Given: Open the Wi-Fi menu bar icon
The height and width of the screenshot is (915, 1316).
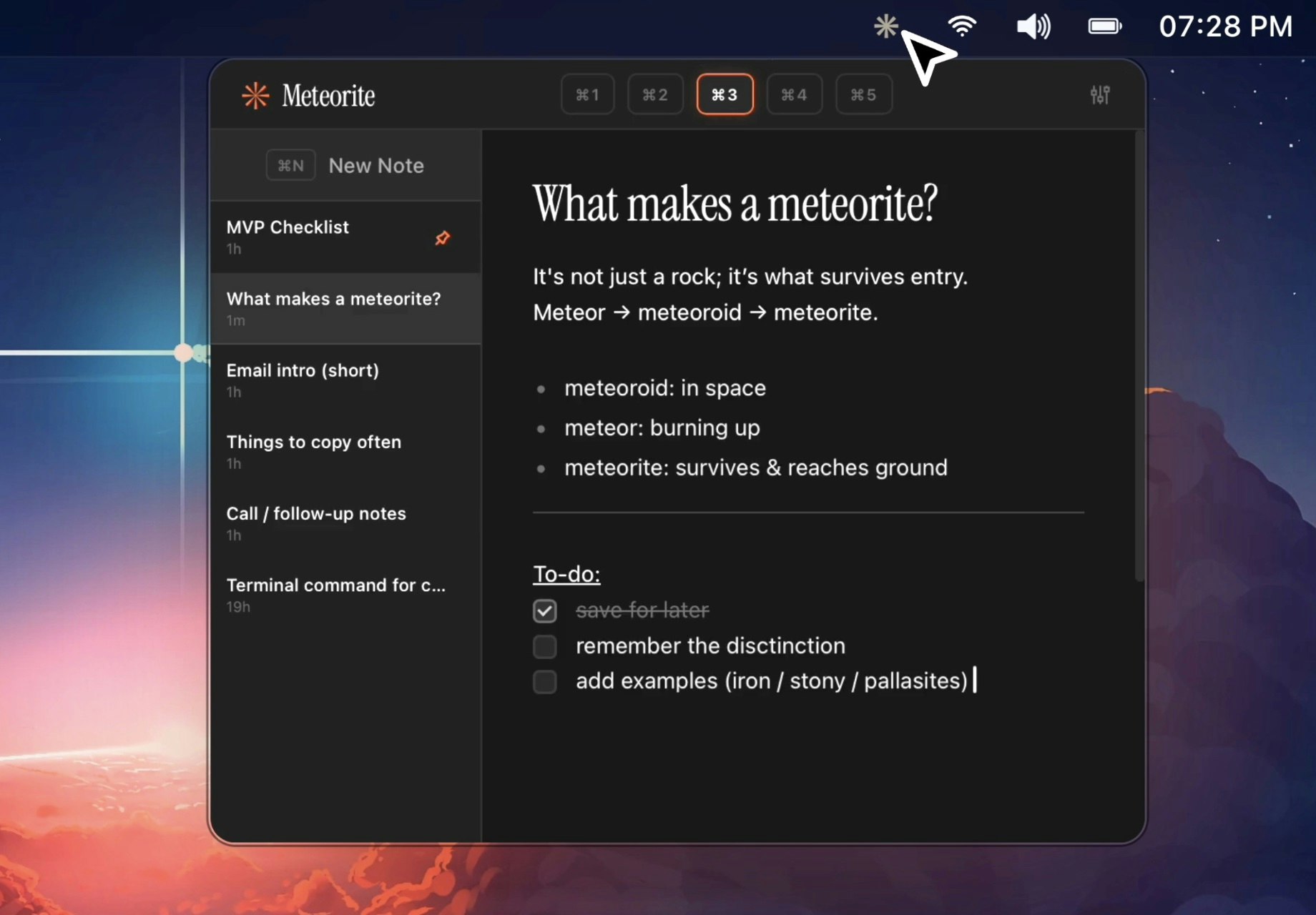Looking at the screenshot, I should point(963,26).
